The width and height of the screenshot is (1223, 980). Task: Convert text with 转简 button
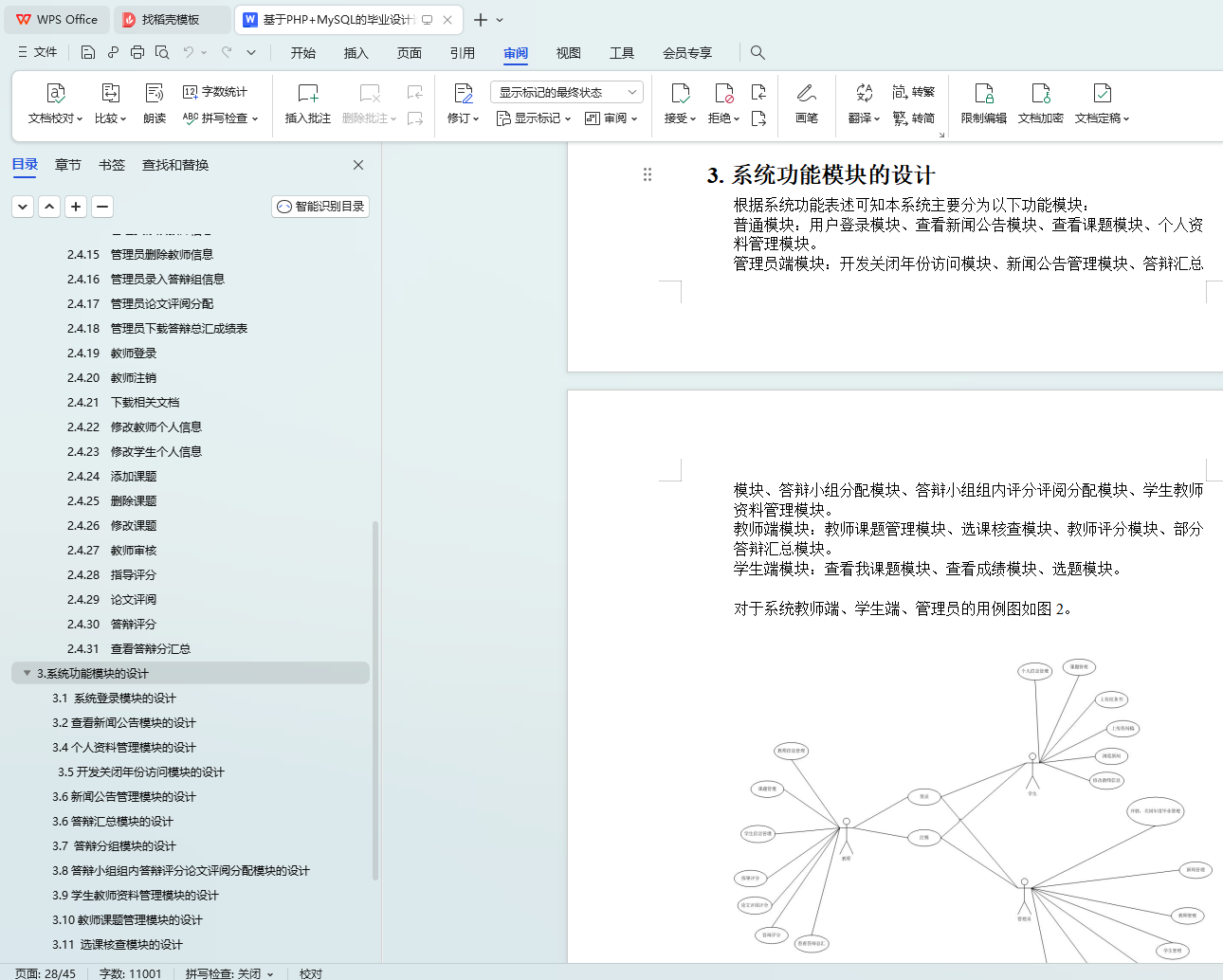[914, 118]
